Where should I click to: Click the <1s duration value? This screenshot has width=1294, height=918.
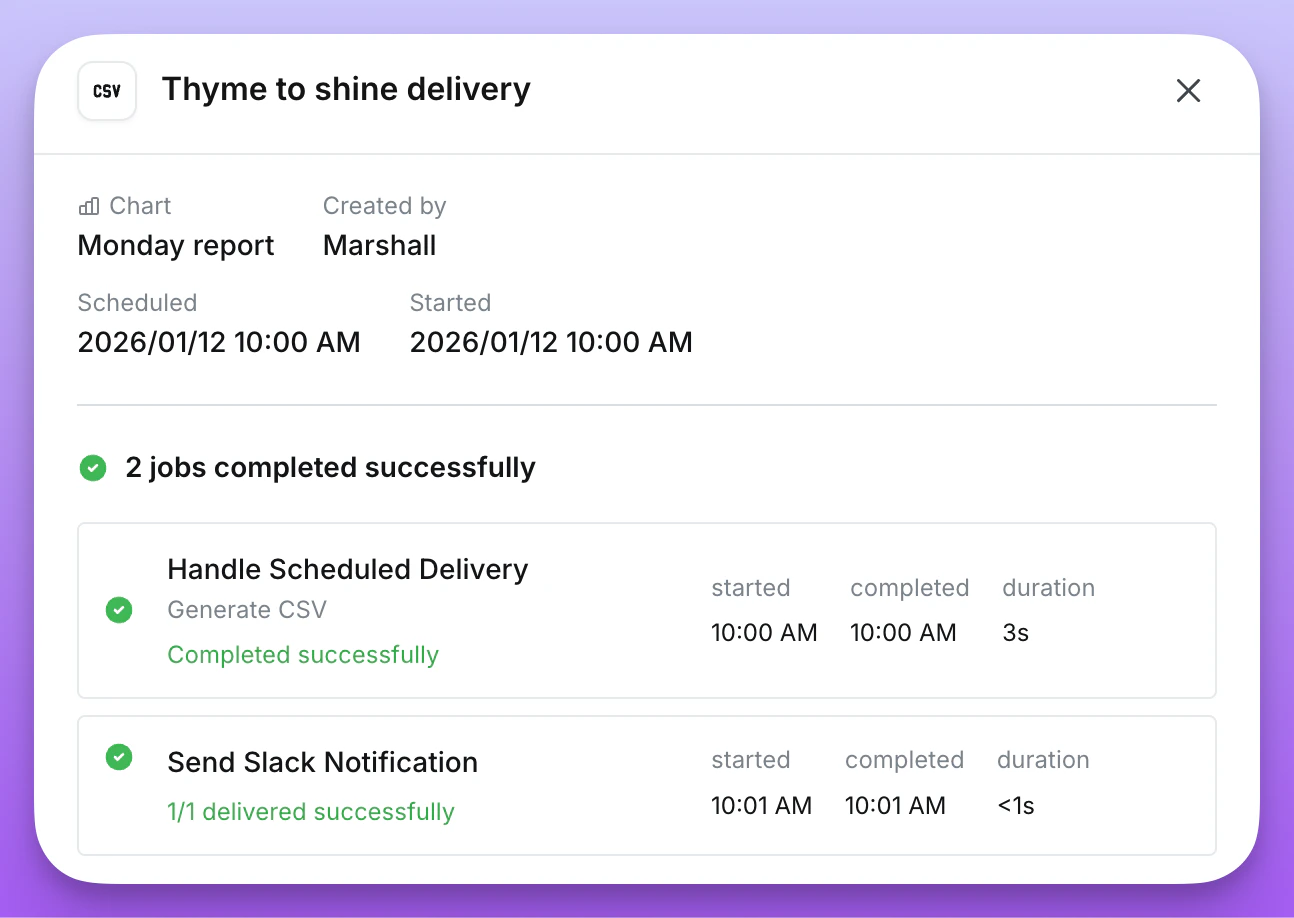point(1015,806)
